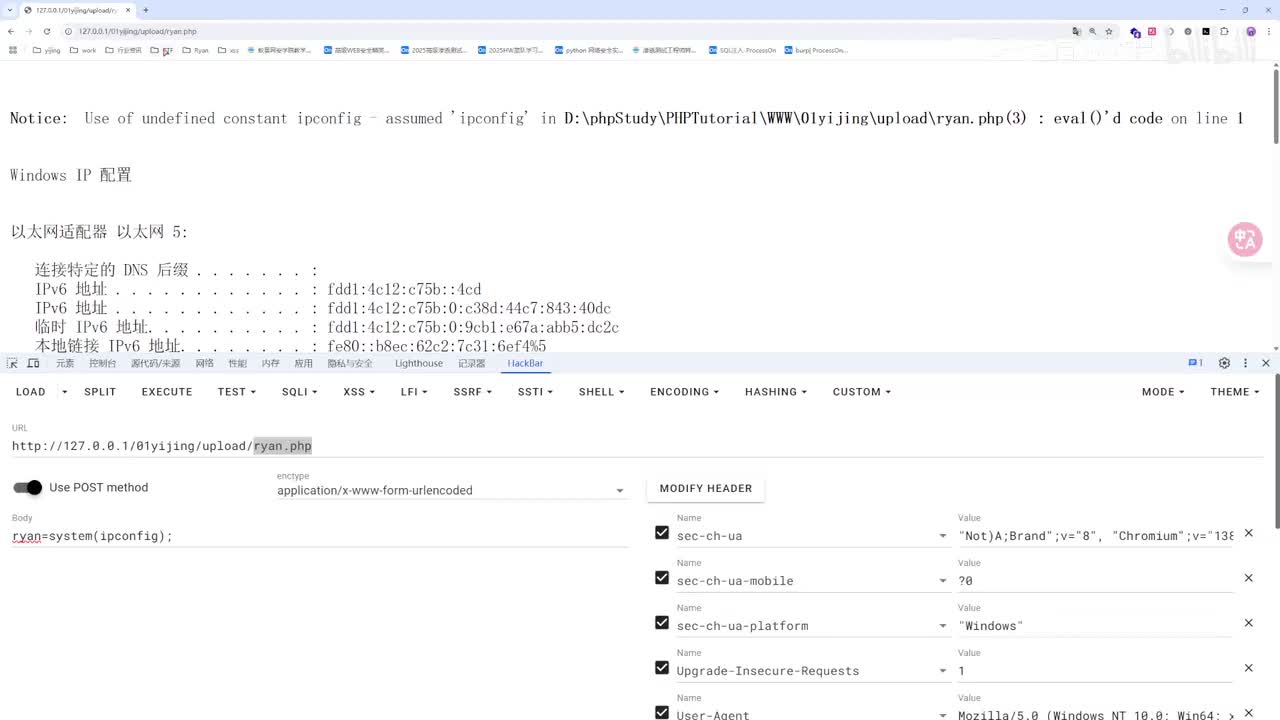Image resolution: width=1280 pixels, height=720 pixels.
Task: Click the MODIFY HEADER button
Action: tap(706, 488)
